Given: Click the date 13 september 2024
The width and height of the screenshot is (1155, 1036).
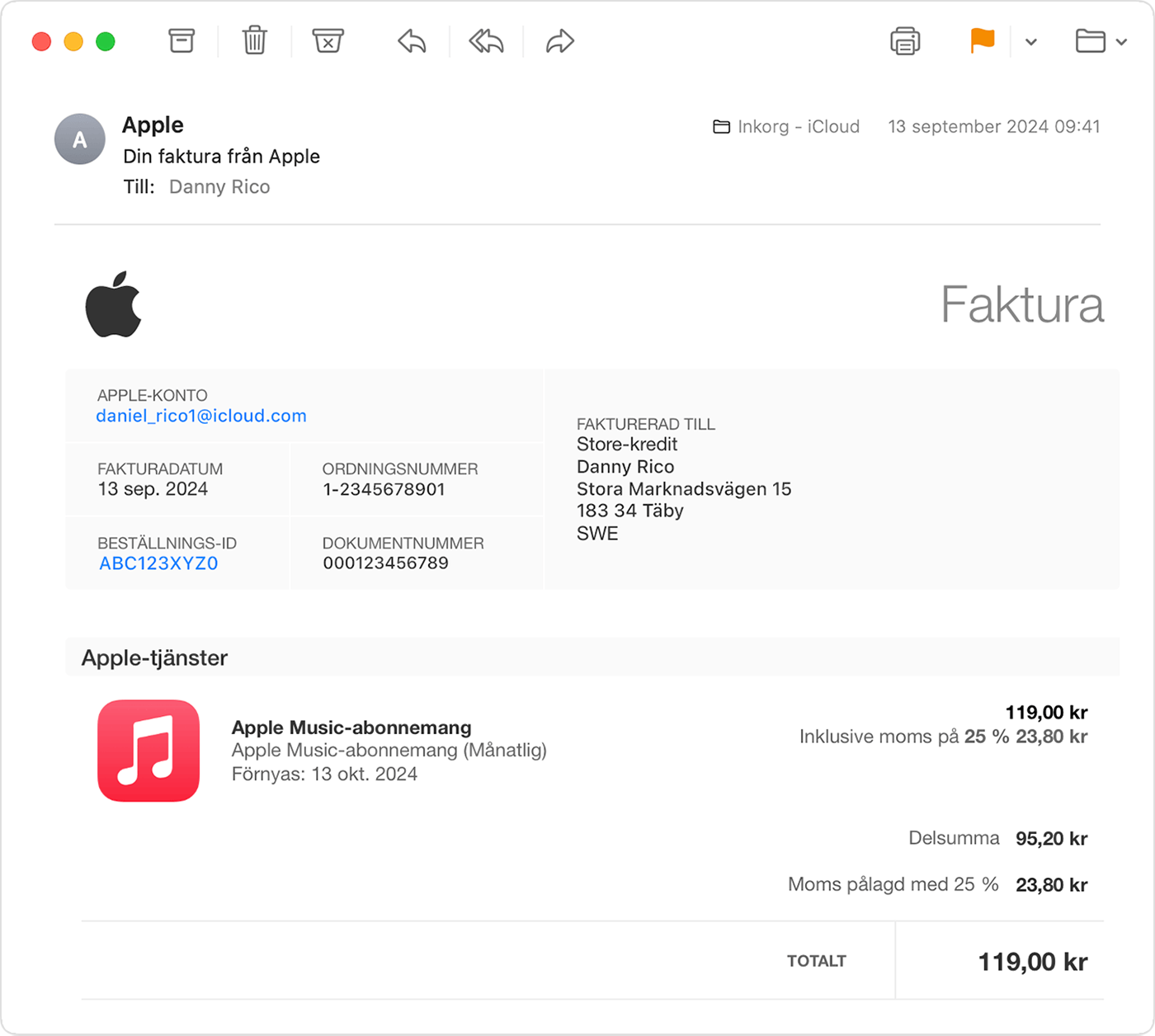Looking at the screenshot, I should pos(994,126).
